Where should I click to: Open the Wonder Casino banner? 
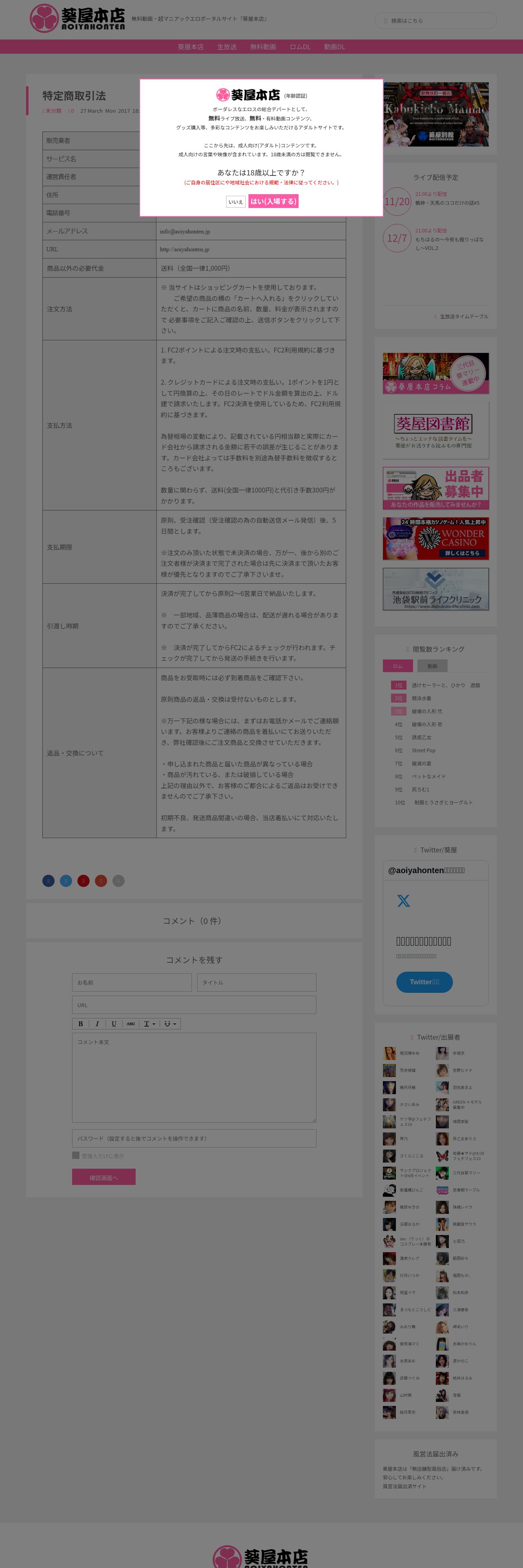pos(436,539)
